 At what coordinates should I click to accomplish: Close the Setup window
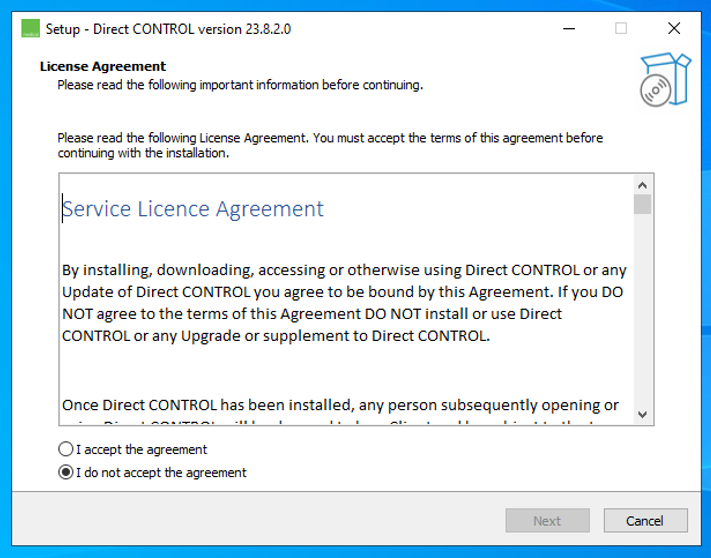[x=674, y=29]
